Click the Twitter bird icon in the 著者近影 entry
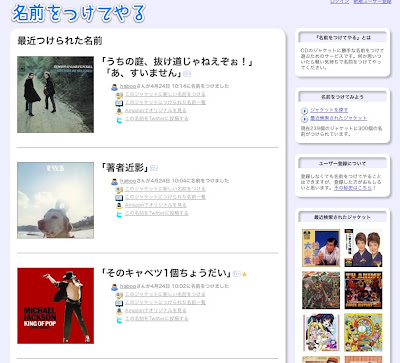This screenshot has height=363, width=400. point(119,214)
